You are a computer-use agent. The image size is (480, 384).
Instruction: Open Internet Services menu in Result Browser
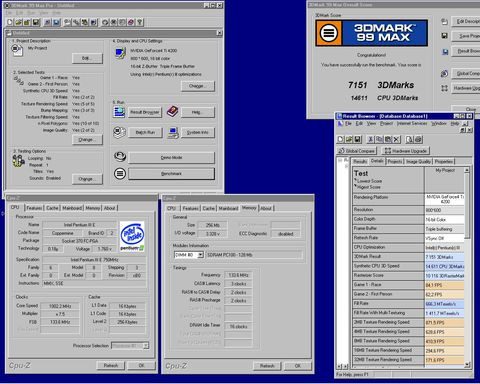coord(412,124)
